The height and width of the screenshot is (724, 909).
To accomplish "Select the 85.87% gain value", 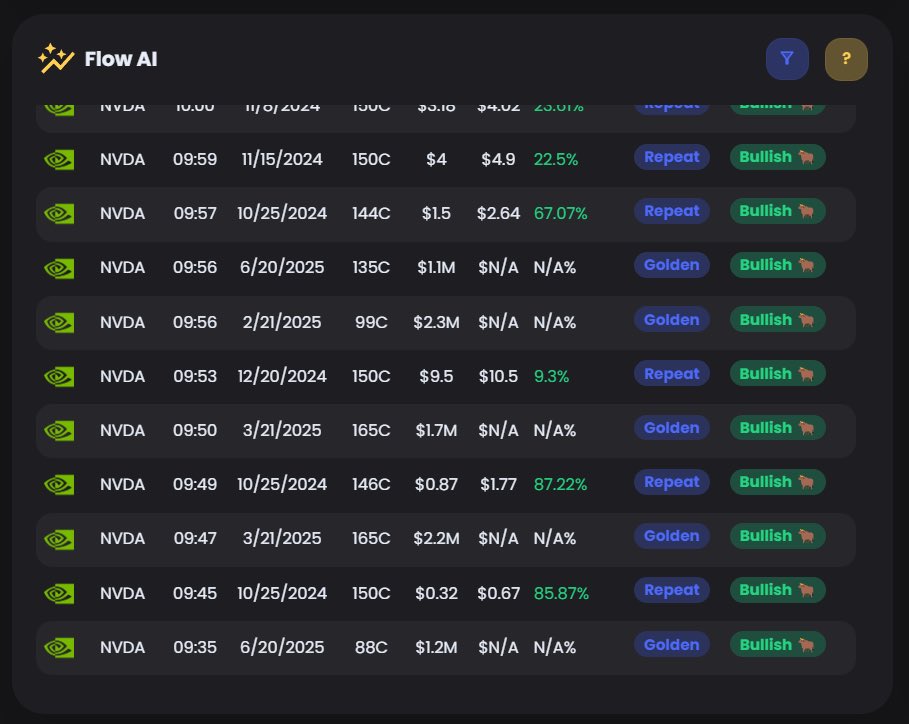I will pyautogui.click(x=561, y=593).
